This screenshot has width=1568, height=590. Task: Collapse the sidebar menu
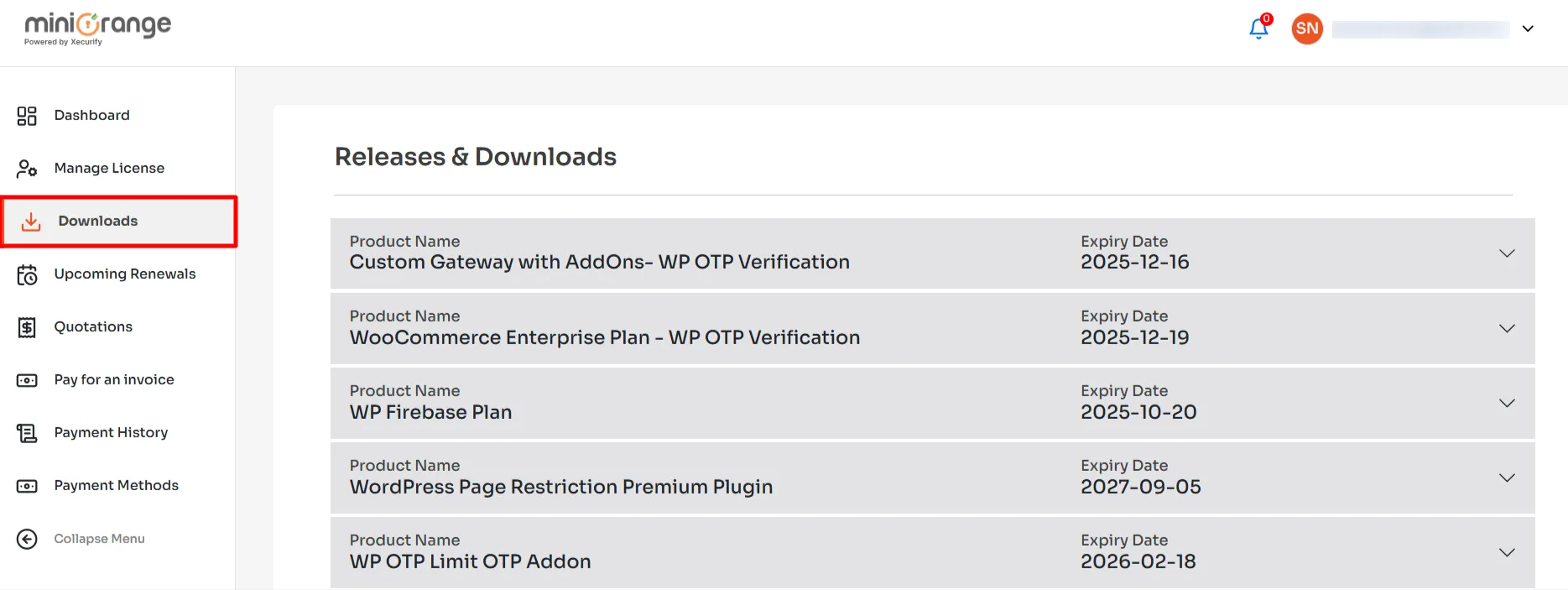[x=99, y=539]
